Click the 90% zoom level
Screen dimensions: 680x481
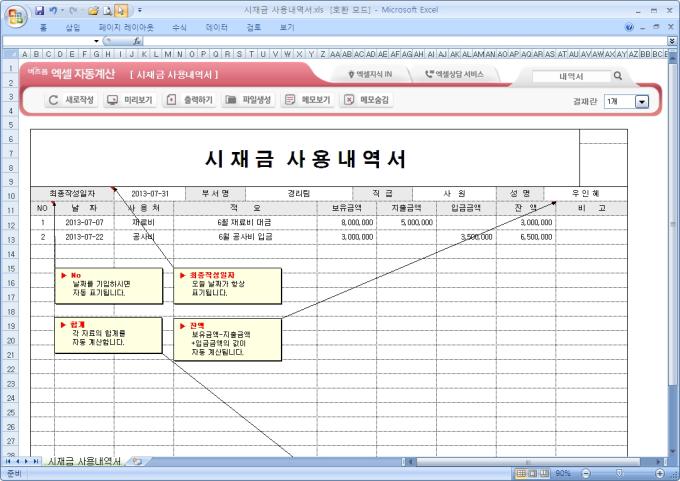point(563,473)
